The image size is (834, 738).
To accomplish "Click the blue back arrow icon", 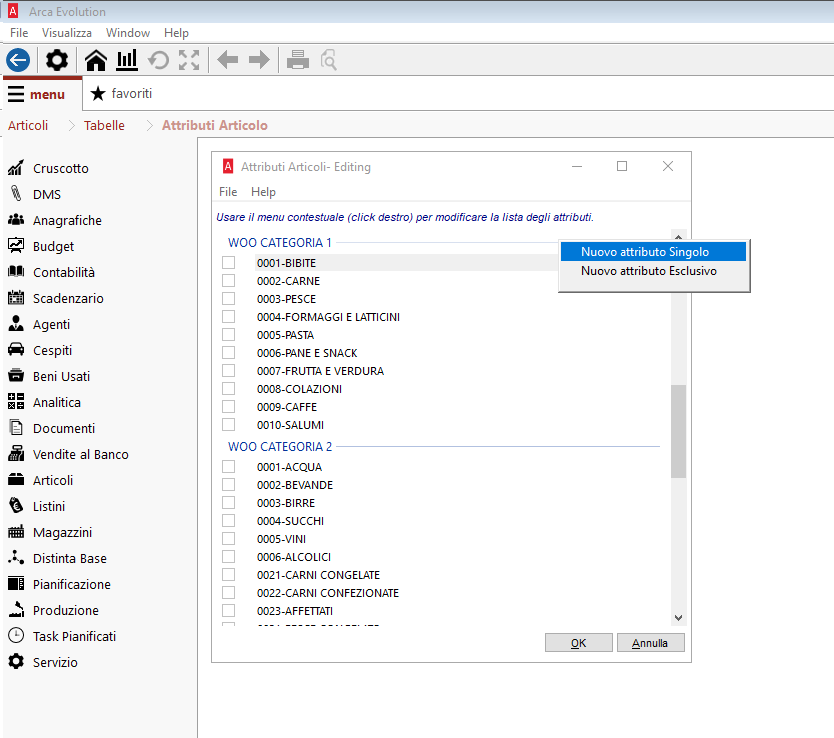I will [x=18, y=60].
